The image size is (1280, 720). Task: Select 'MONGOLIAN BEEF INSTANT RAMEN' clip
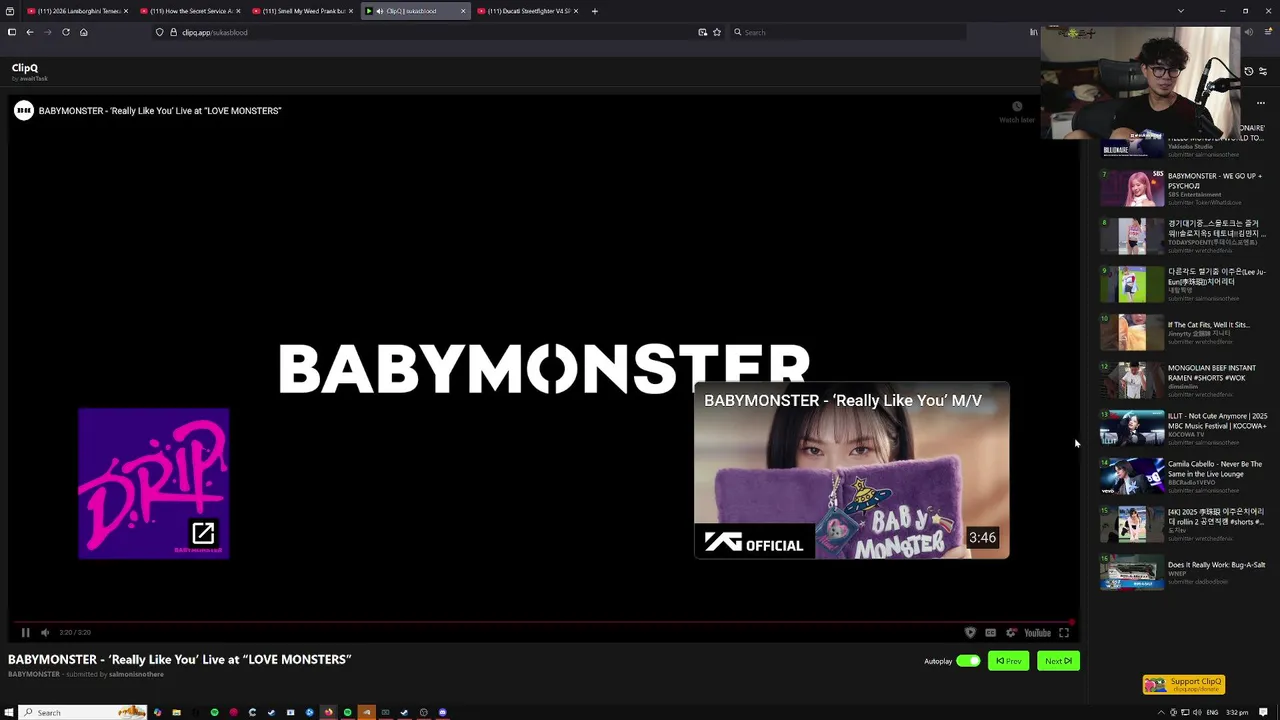tap(1184, 380)
